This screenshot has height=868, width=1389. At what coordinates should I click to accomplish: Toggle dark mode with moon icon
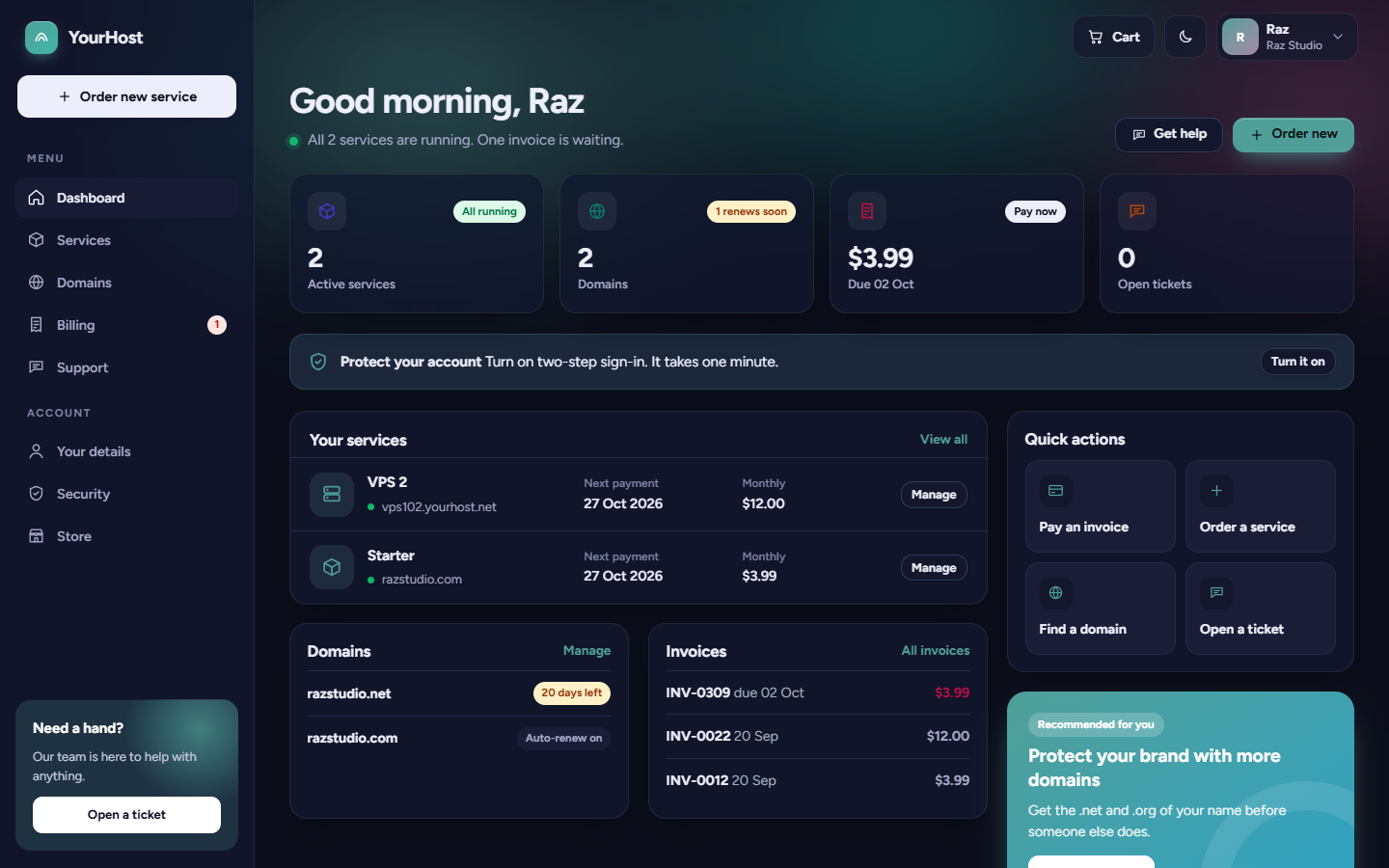1185,38
